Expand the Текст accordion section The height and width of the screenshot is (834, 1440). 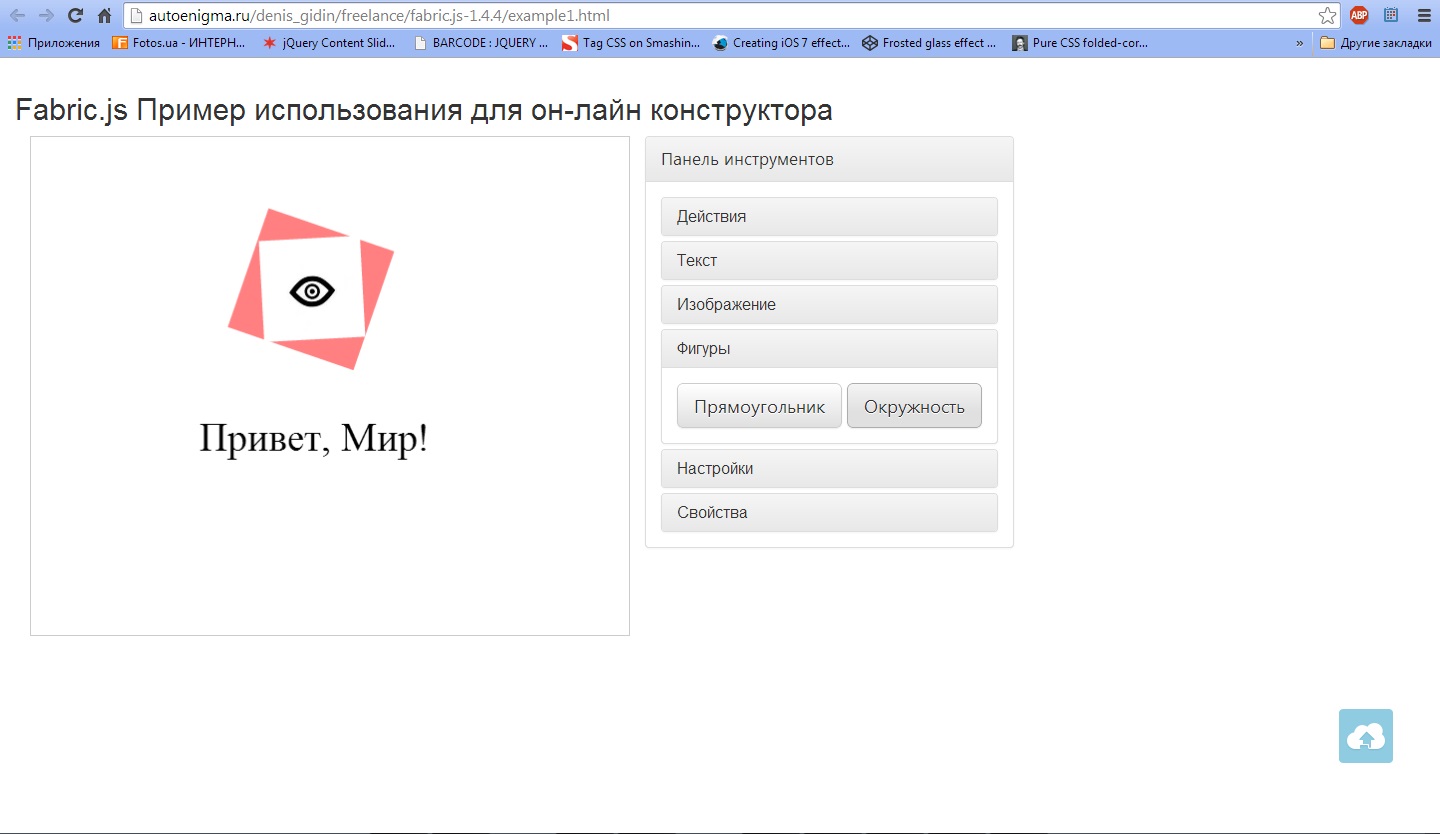[829, 260]
